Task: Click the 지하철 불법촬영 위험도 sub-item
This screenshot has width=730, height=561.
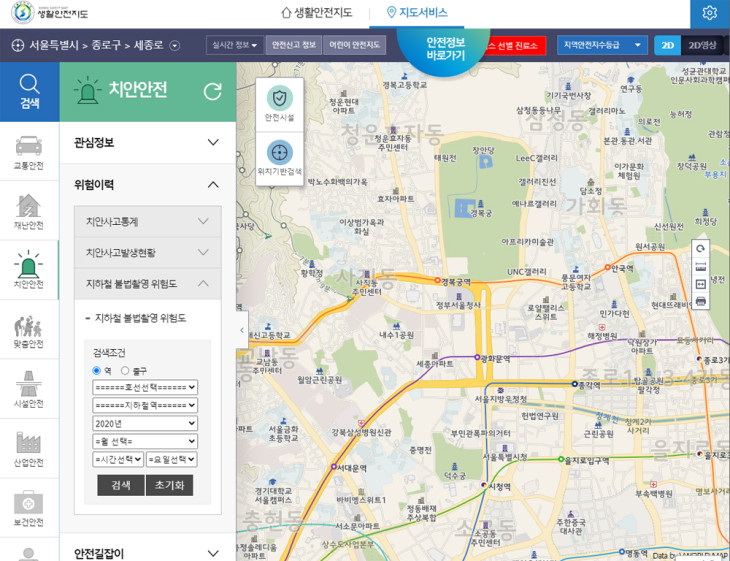Action: (x=140, y=318)
